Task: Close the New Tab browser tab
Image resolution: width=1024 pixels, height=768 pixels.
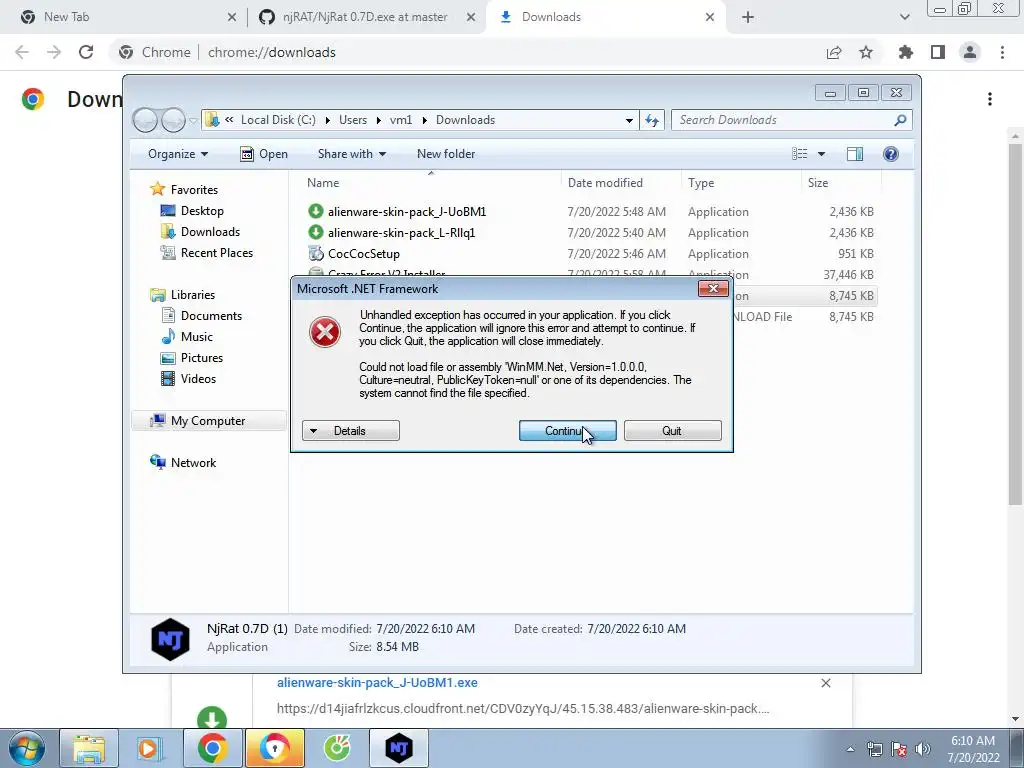Action: (x=231, y=17)
